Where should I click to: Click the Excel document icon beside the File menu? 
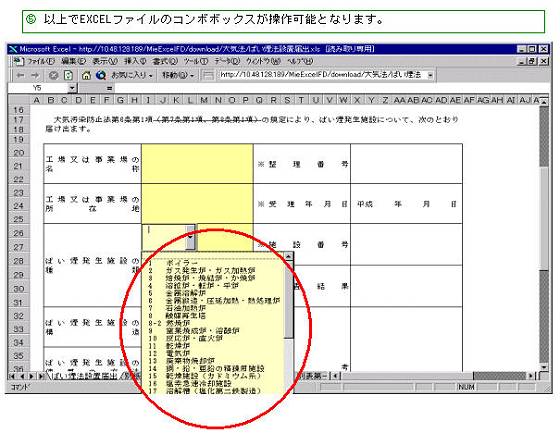(x=18, y=61)
